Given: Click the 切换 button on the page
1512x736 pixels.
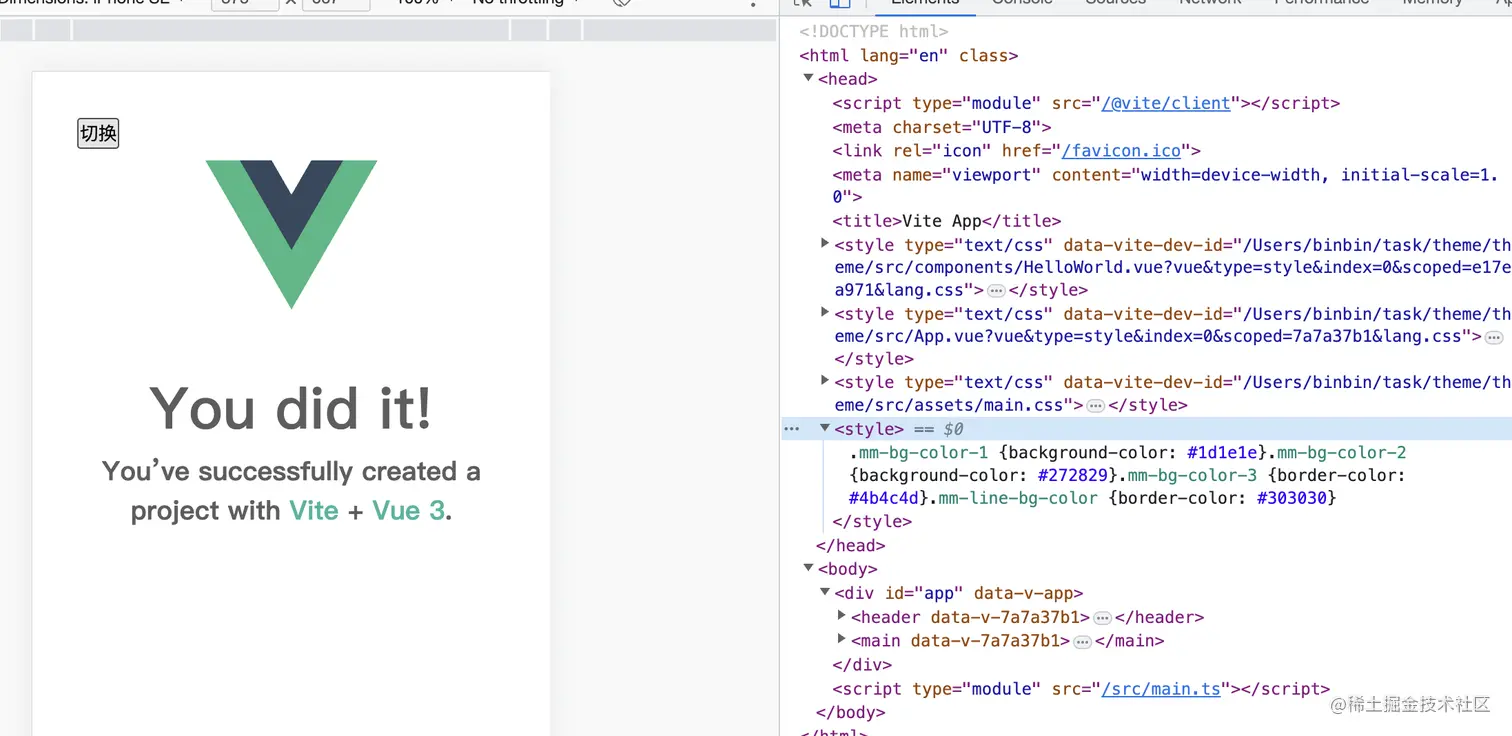Looking at the screenshot, I should (98, 133).
